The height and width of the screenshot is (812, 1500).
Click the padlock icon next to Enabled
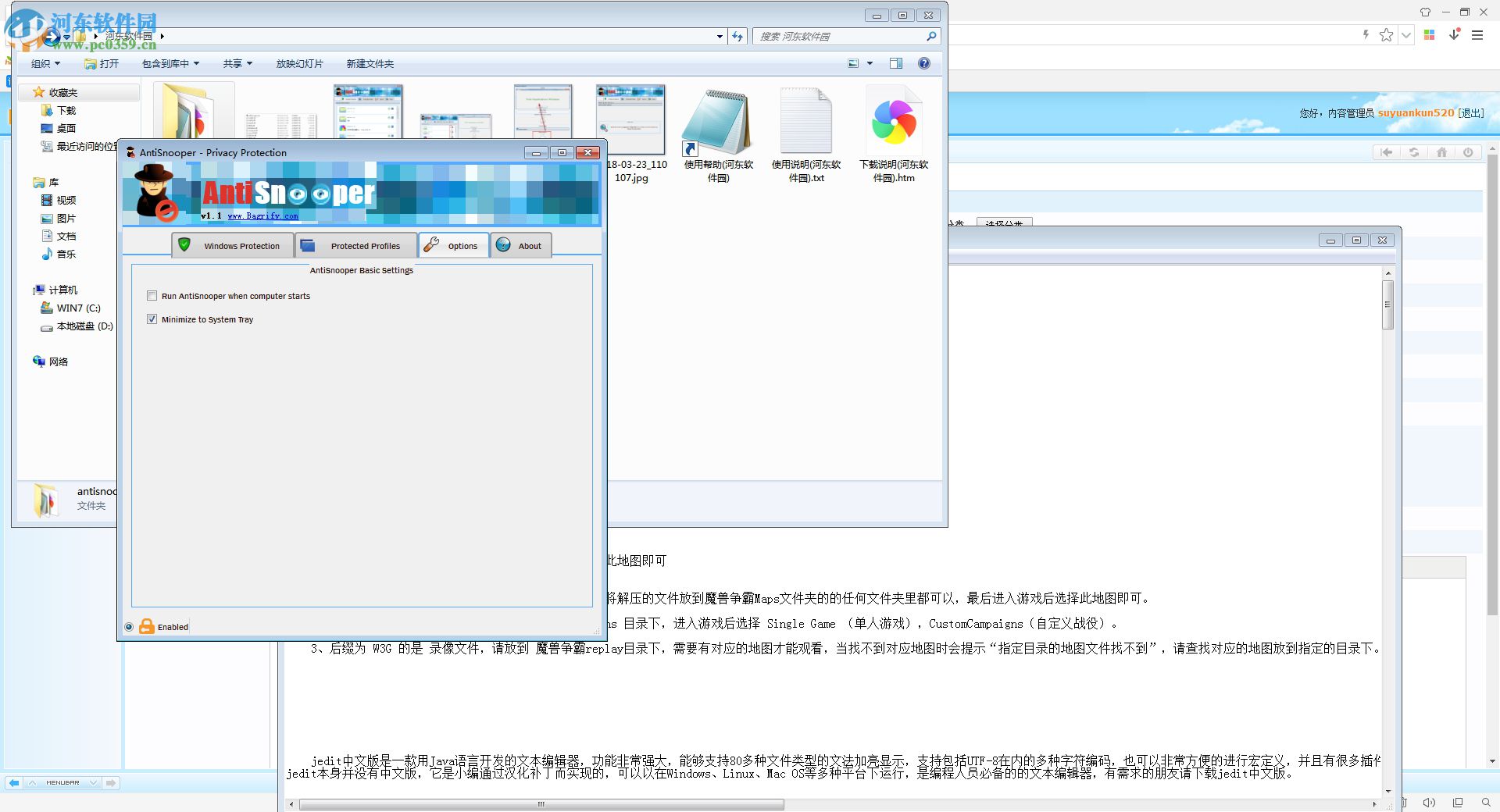click(x=147, y=626)
